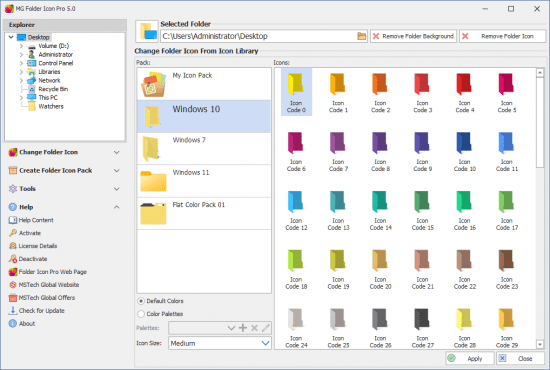
Task: Select Recycle Bin in Explorer tree
Action: 53,89
